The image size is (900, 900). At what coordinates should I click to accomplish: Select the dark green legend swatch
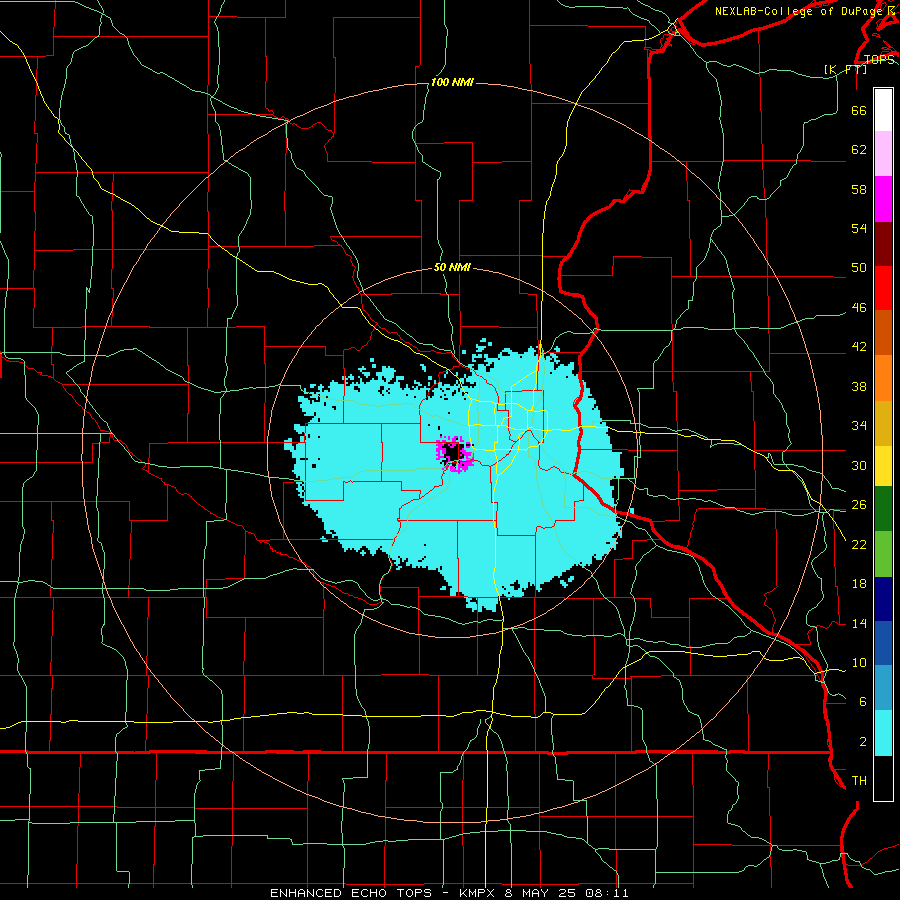pyautogui.click(x=883, y=509)
